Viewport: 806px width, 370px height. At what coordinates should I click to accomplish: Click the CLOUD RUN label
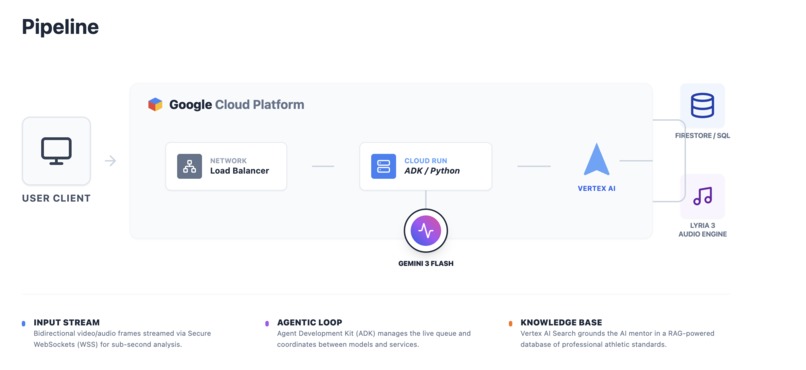tap(426, 161)
